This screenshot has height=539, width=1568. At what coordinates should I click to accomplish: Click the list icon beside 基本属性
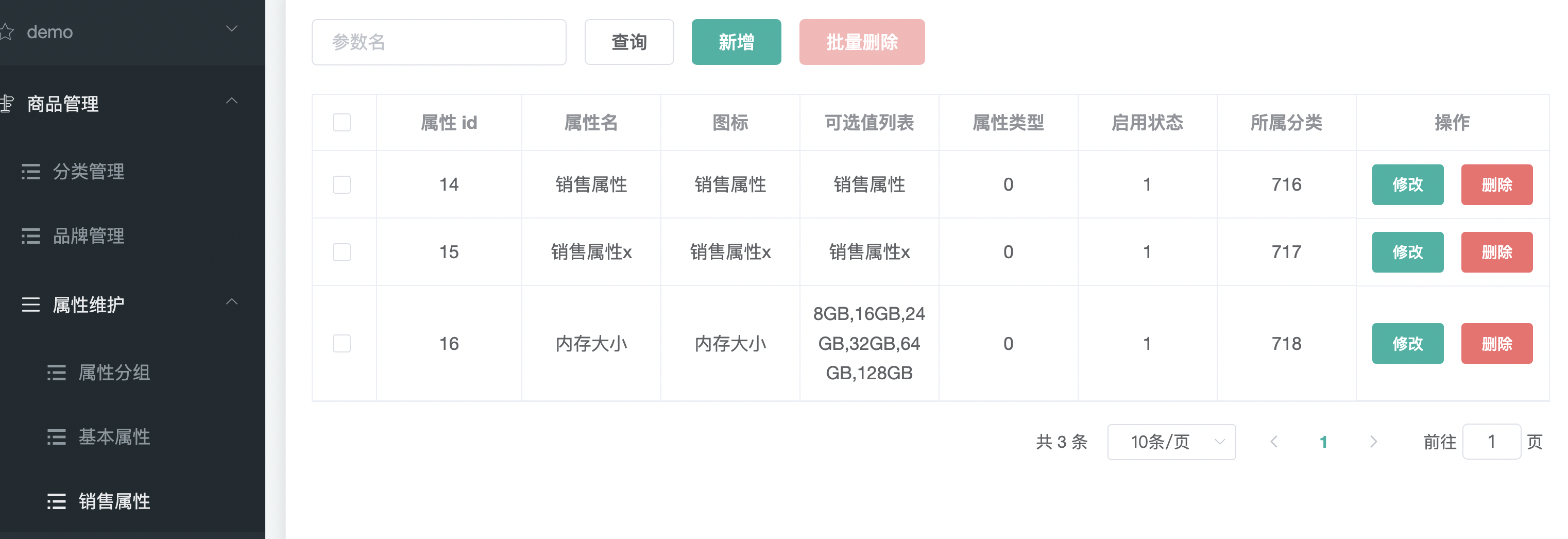tap(56, 437)
